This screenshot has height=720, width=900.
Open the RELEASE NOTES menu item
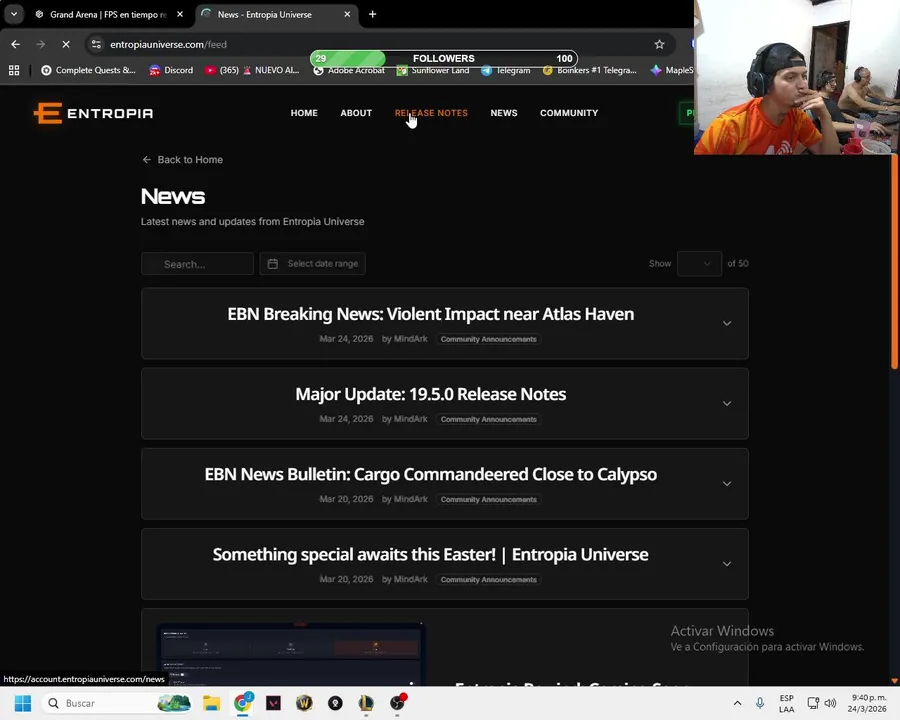(431, 113)
